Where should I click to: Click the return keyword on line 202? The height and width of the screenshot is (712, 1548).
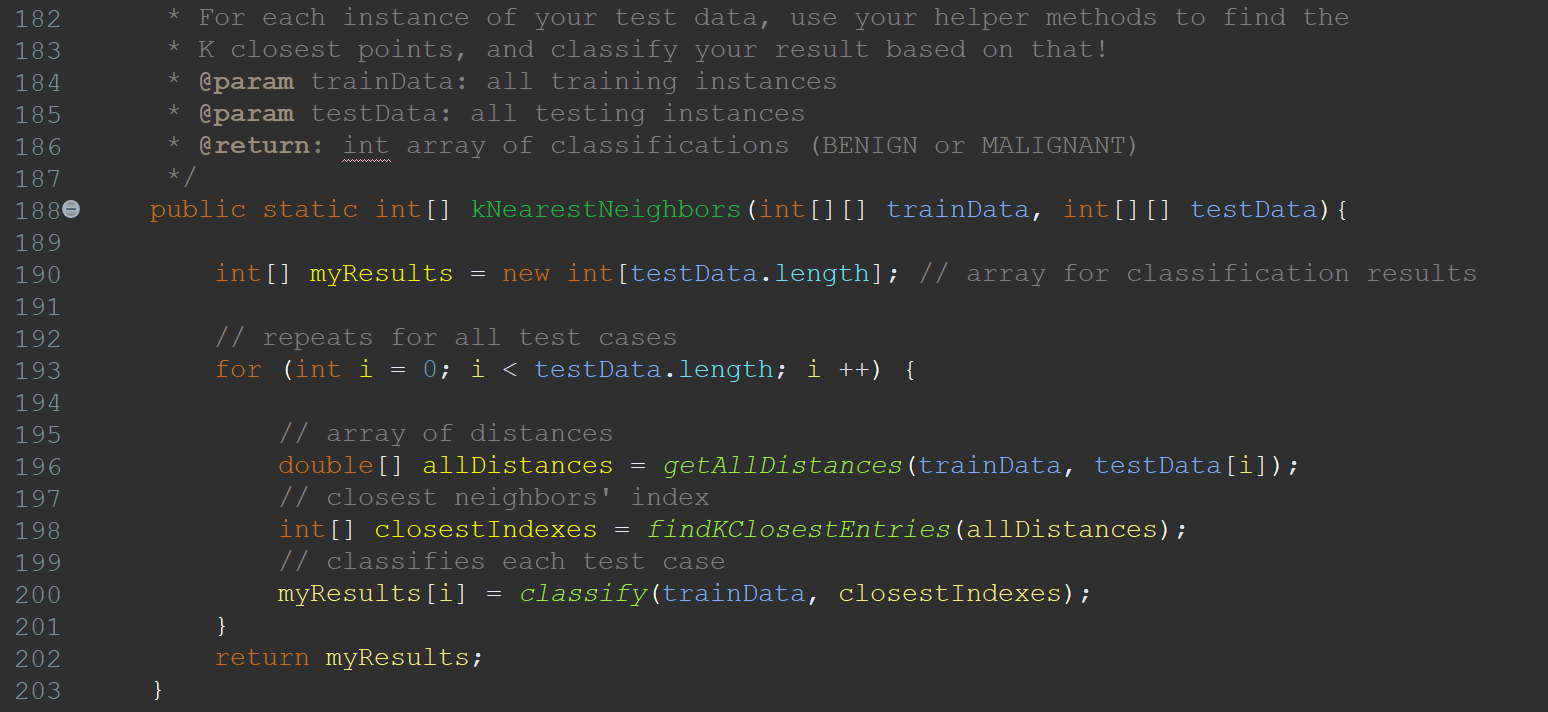[262, 658]
